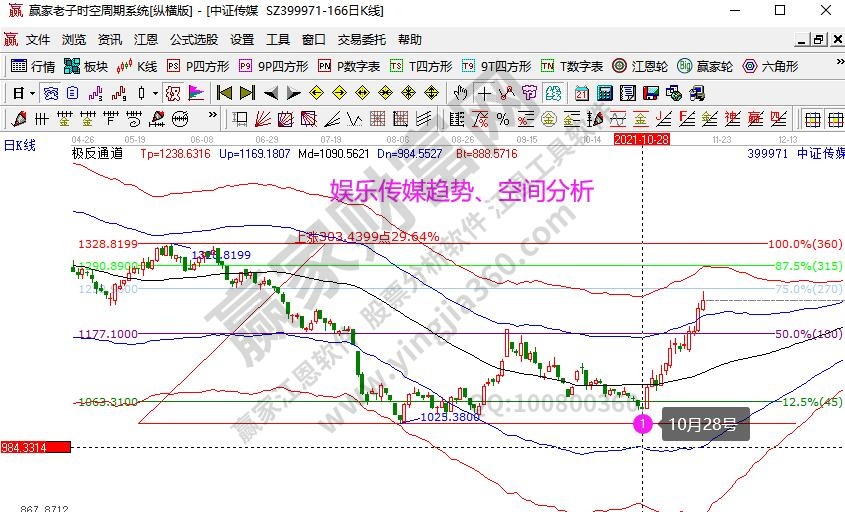Select the square measure box tool
Image resolution: width=845 pixels, height=512 pixels.
239,119
